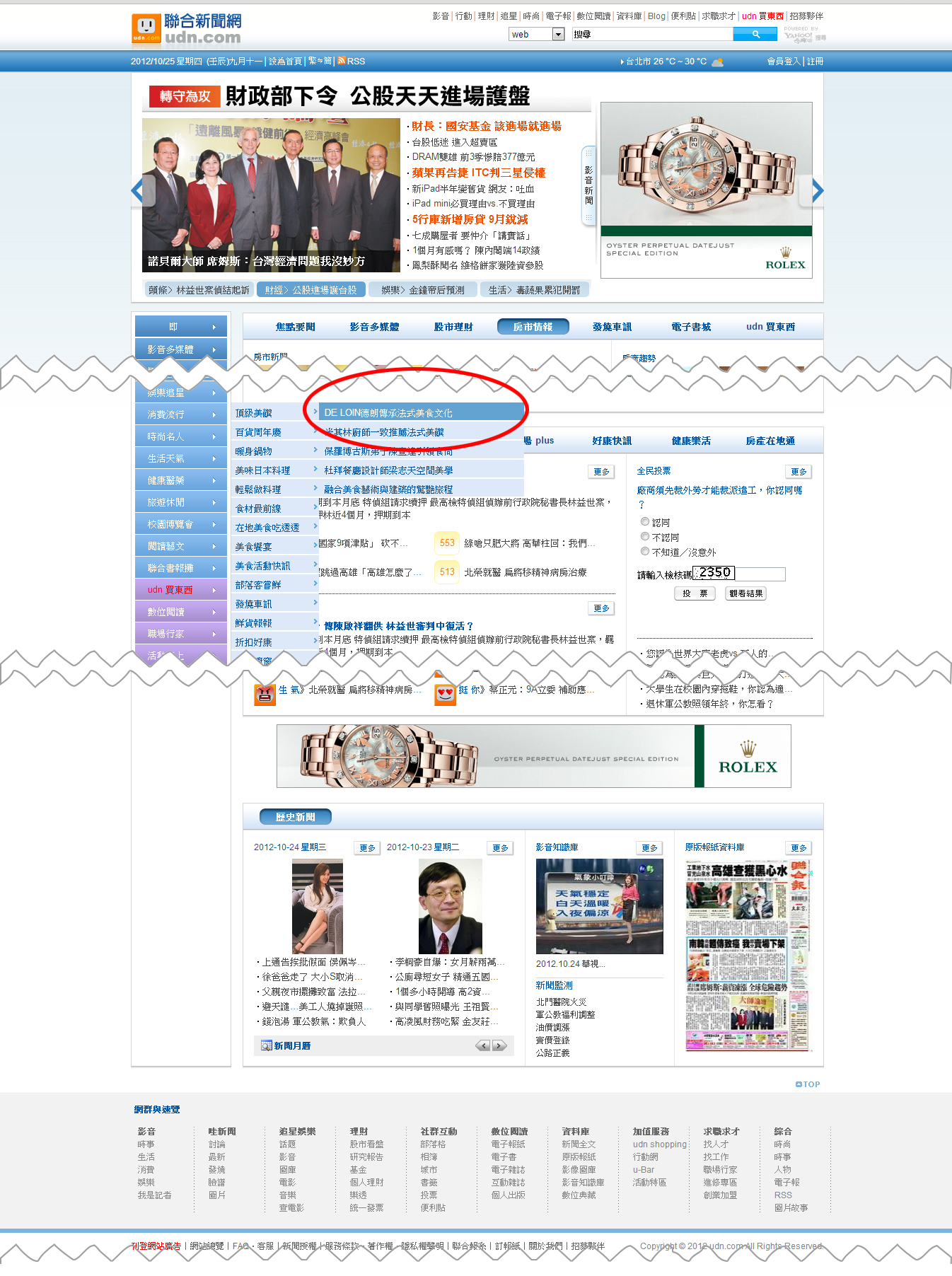
Task: Click the 553 vote count badge
Action: [447, 543]
